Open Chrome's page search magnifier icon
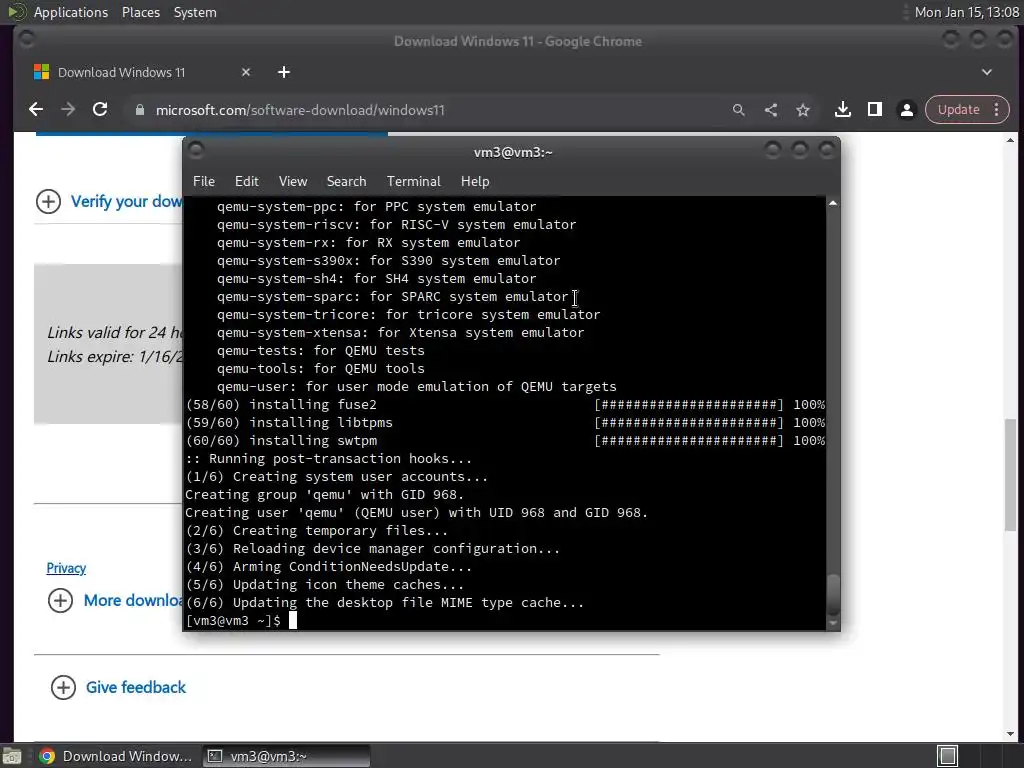Image resolution: width=1024 pixels, height=768 pixels. (739, 110)
